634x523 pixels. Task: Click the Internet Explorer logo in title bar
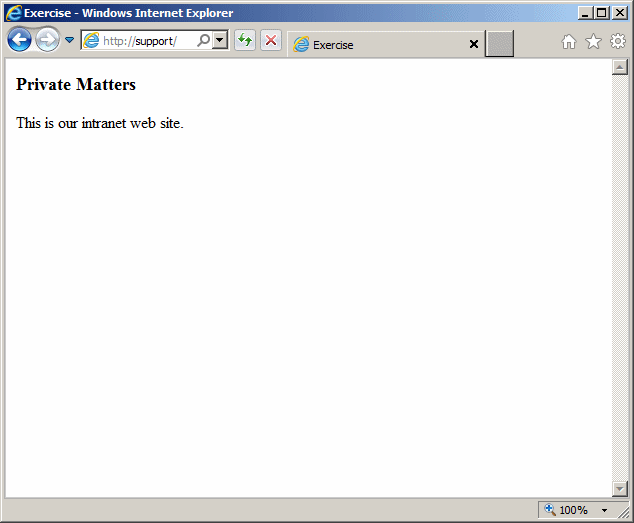pyautogui.click(x=13, y=13)
